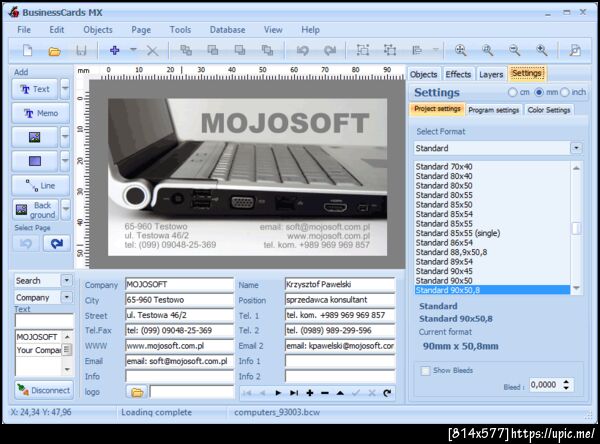The image size is (600, 444).
Task: Delete record with the minus icon
Action: tap(325, 393)
